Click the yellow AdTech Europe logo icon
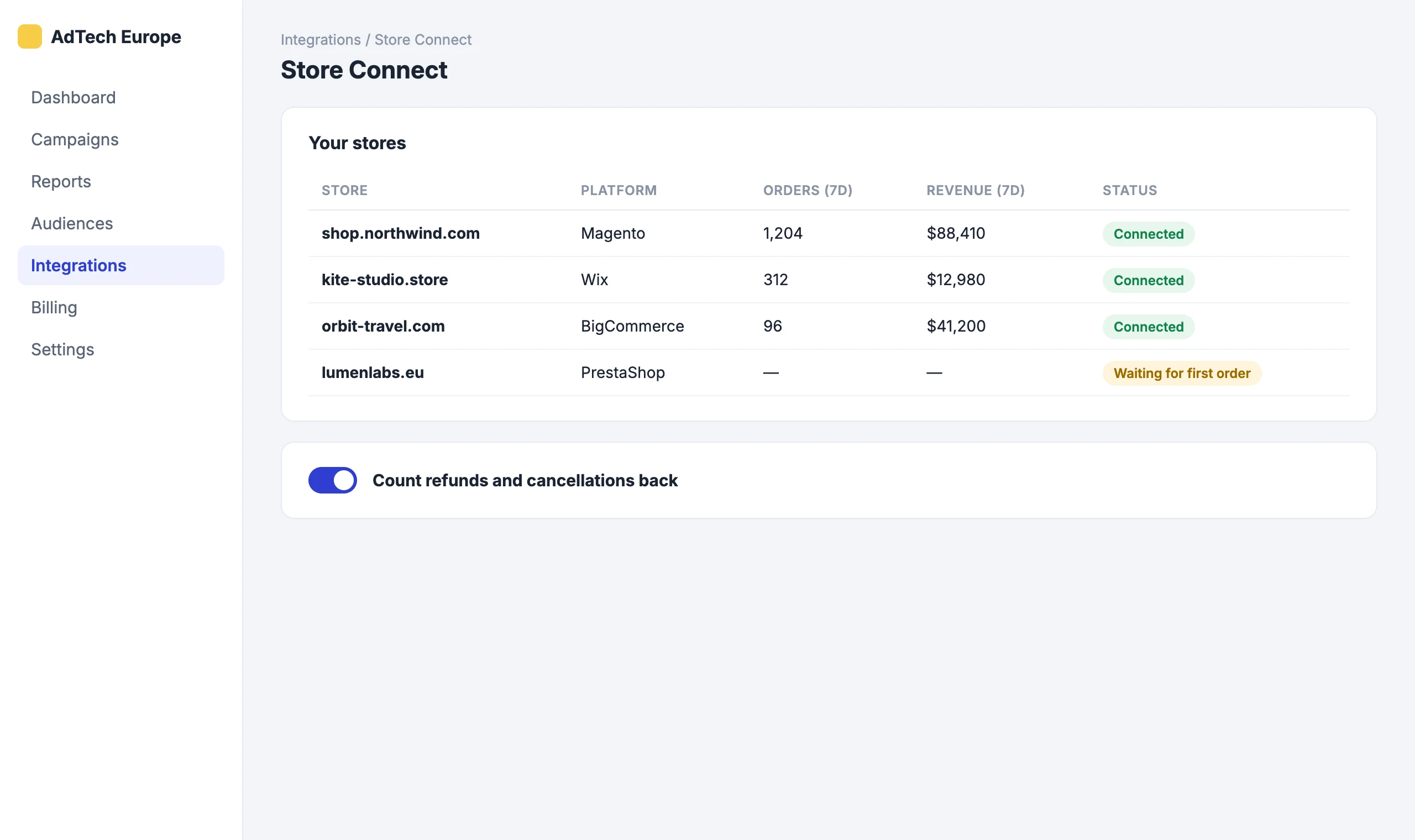The width and height of the screenshot is (1415, 840). tap(29, 37)
